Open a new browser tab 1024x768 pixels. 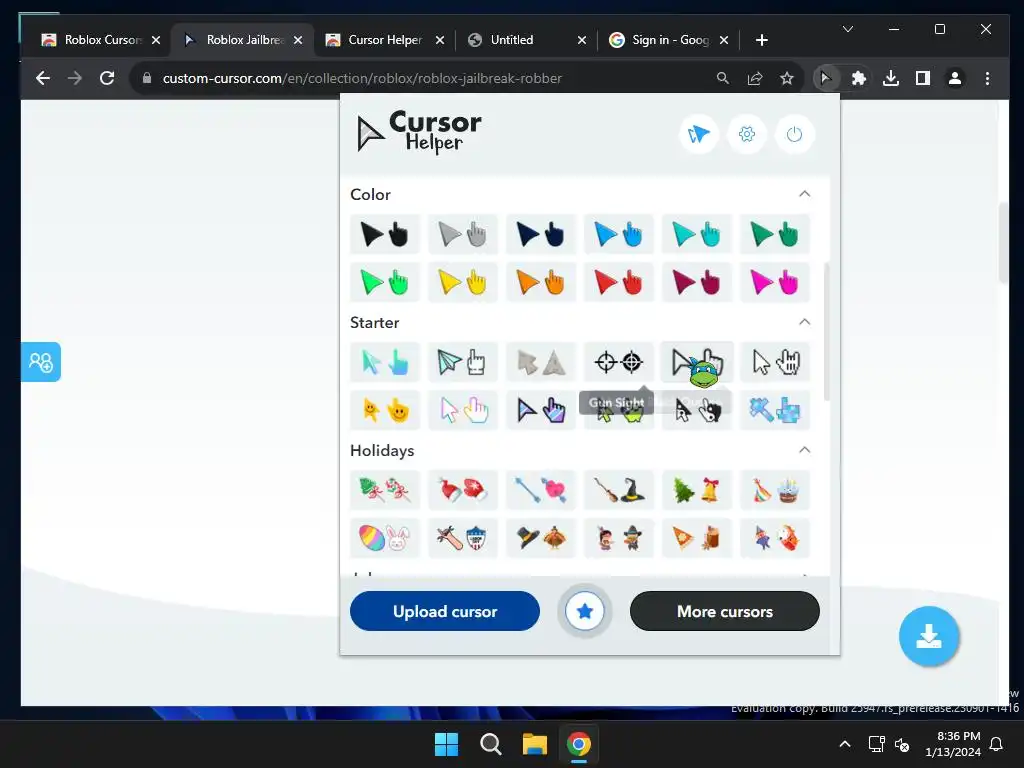[x=761, y=40]
